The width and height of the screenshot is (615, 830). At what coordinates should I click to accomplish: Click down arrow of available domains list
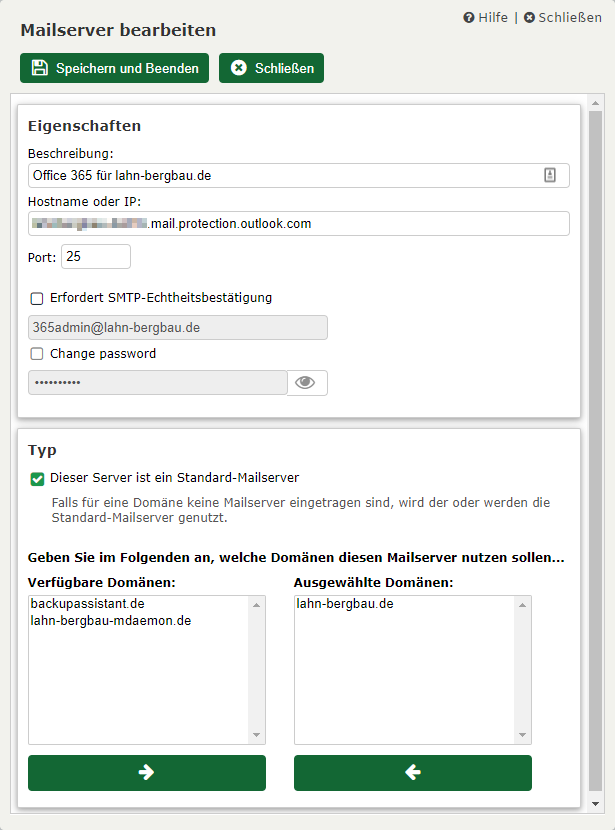point(257,736)
